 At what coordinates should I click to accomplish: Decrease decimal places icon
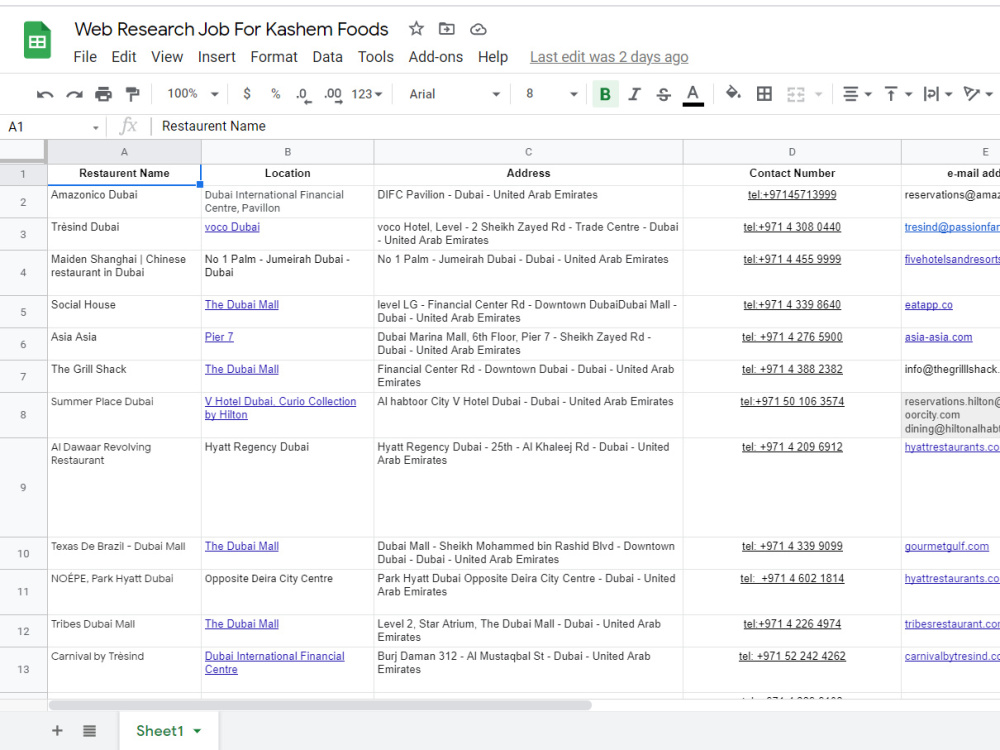(304, 94)
